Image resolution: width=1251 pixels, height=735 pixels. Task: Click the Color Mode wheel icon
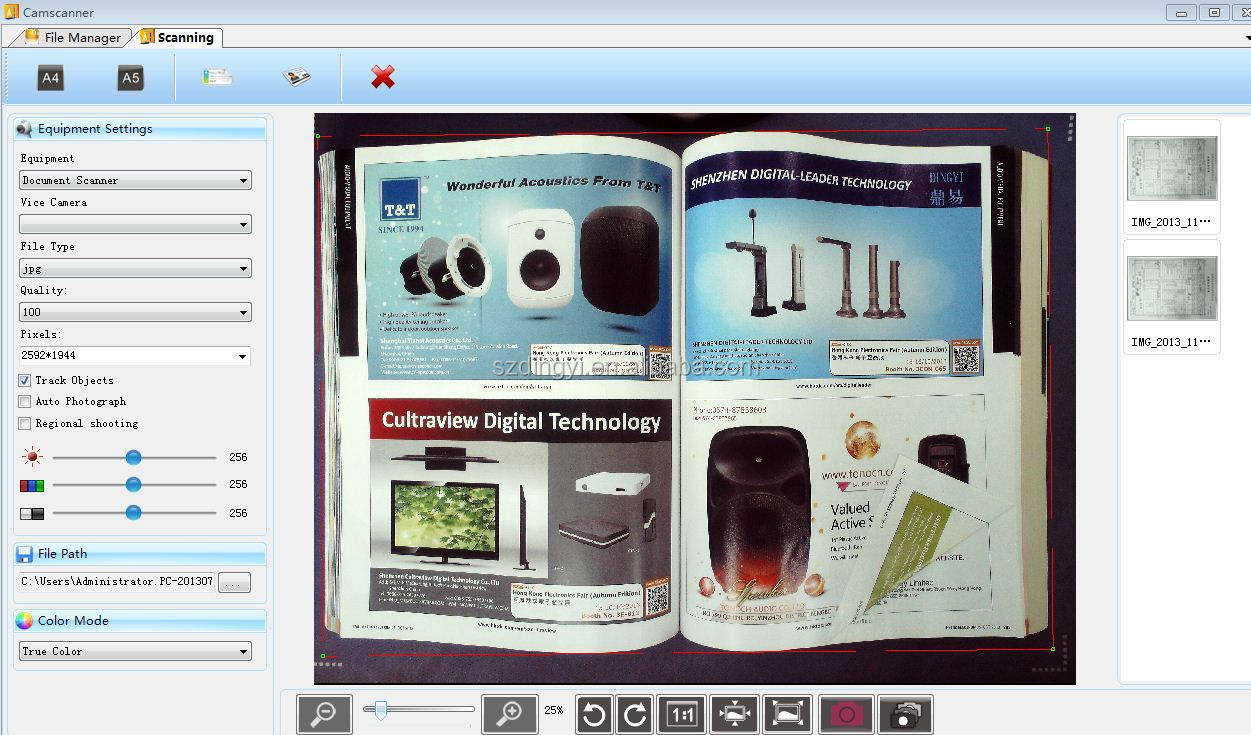click(x=25, y=621)
